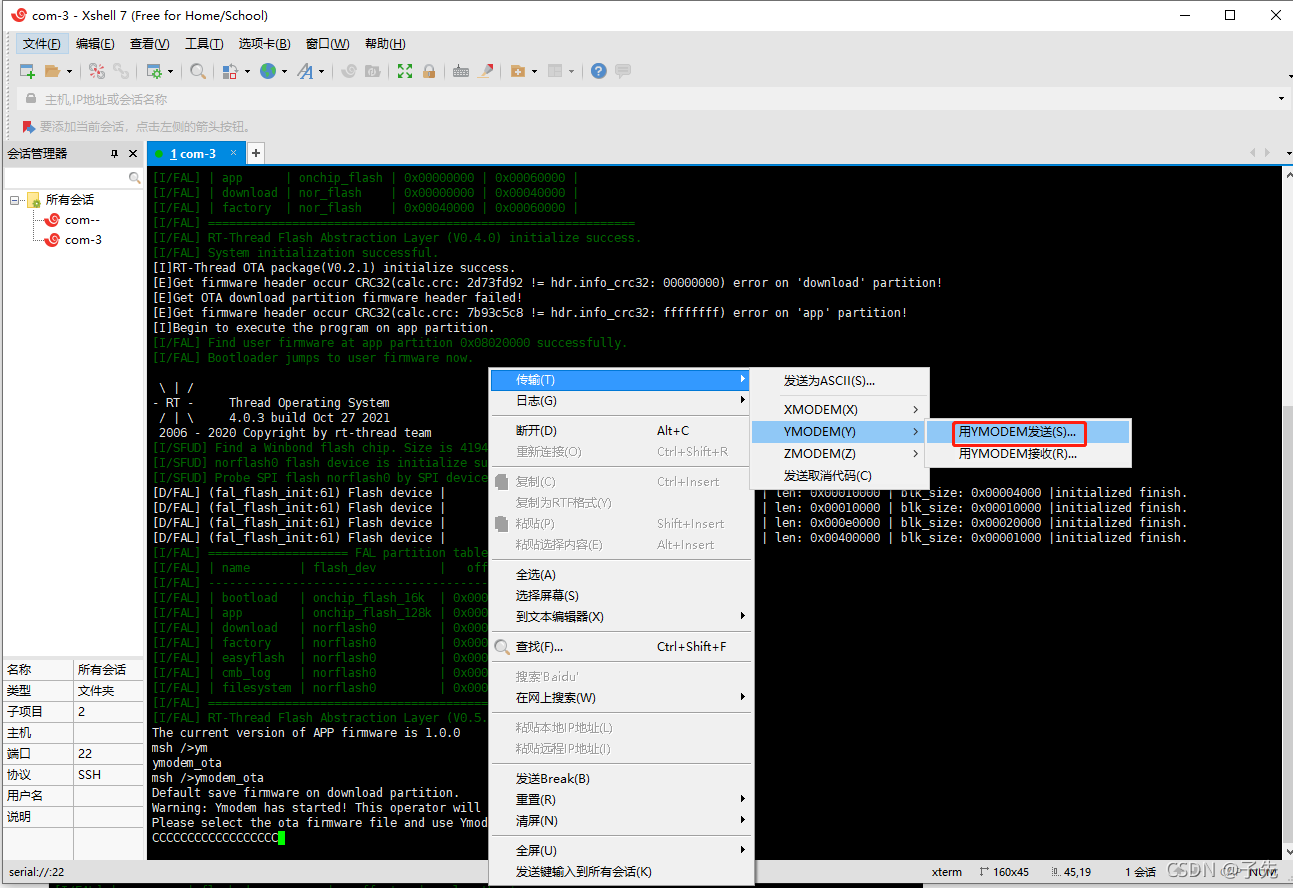Click the Xftp swirl toolbar icon
The height and width of the screenshot is (888, 1293).
pyautogui.click(x=349, y=71)
